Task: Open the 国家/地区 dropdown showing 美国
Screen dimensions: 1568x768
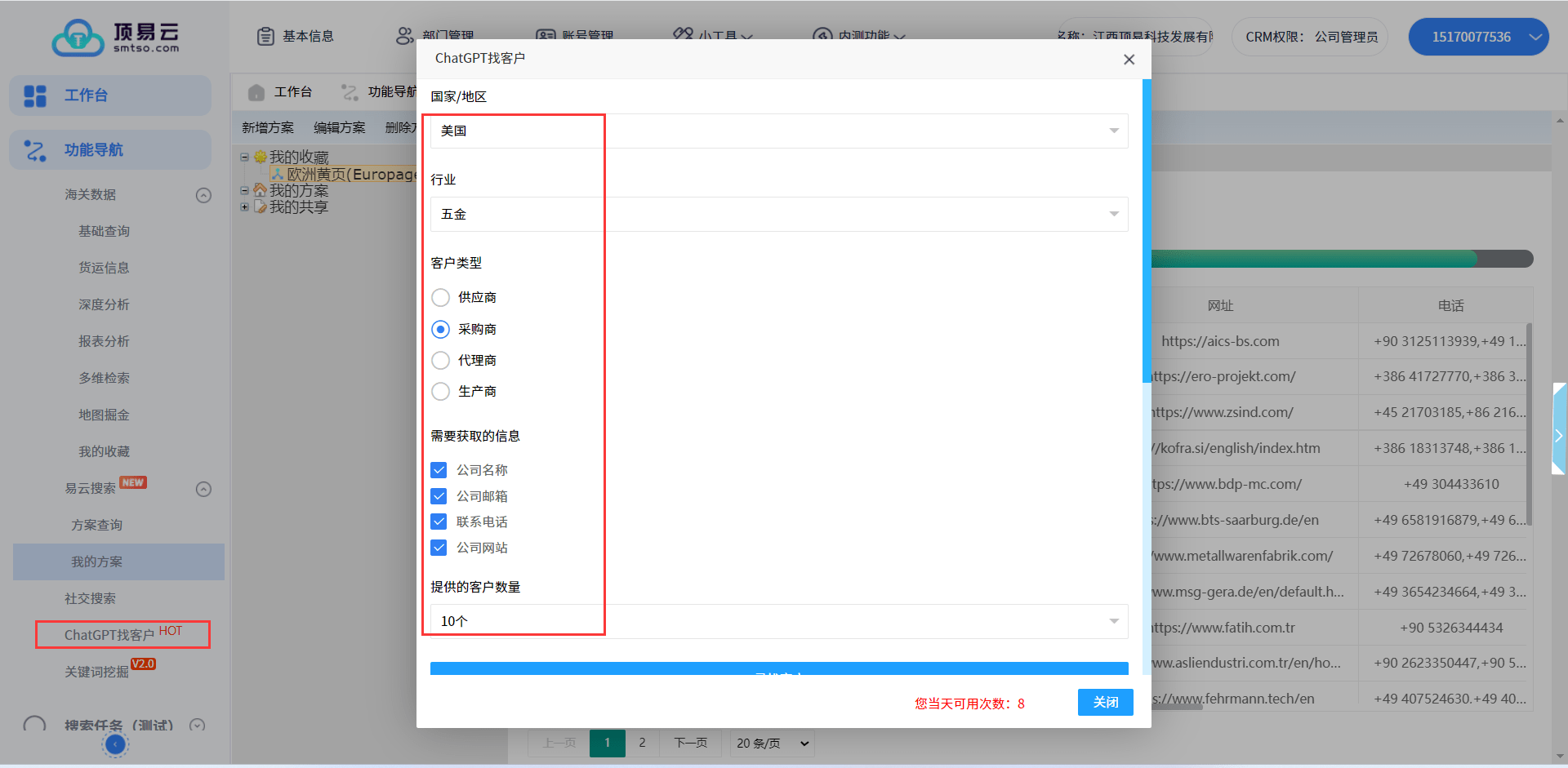Action: tap(778, 131)
